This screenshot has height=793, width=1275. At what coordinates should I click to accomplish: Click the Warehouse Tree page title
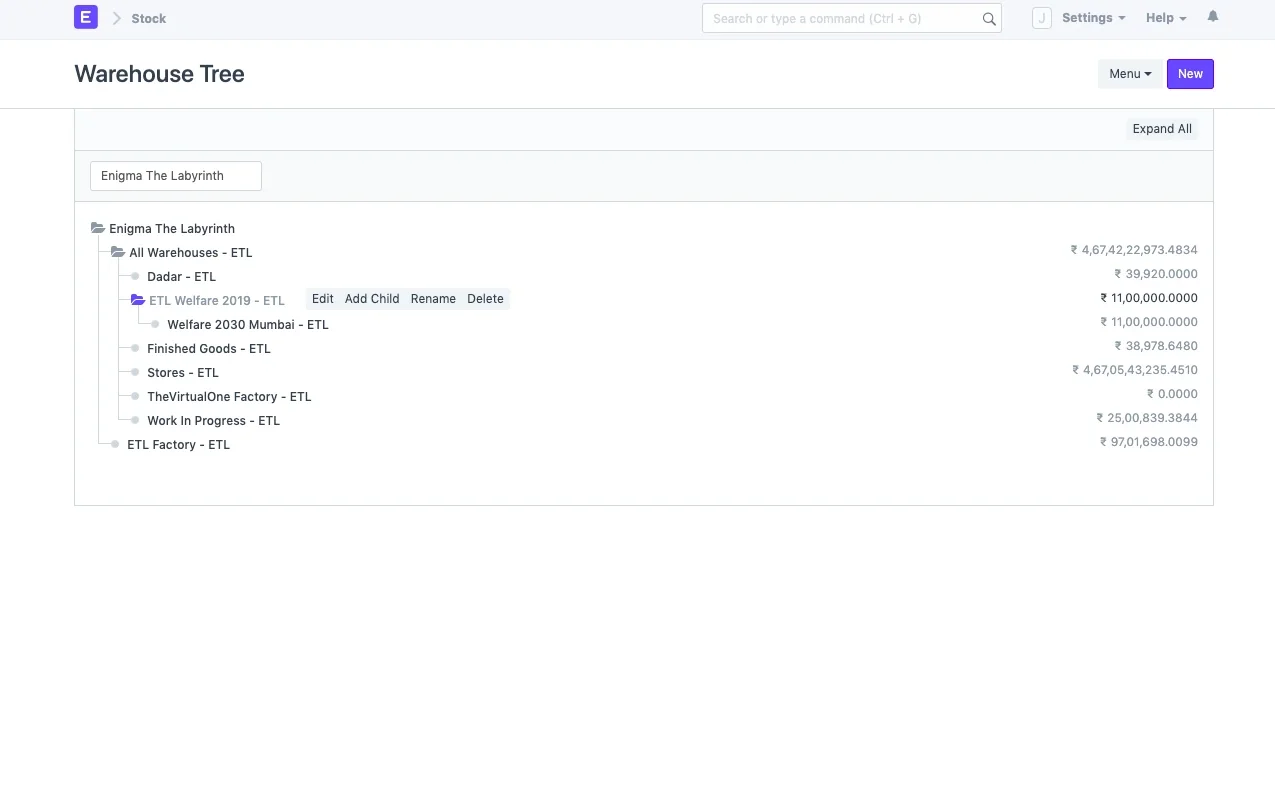click(x=160, y=74)
